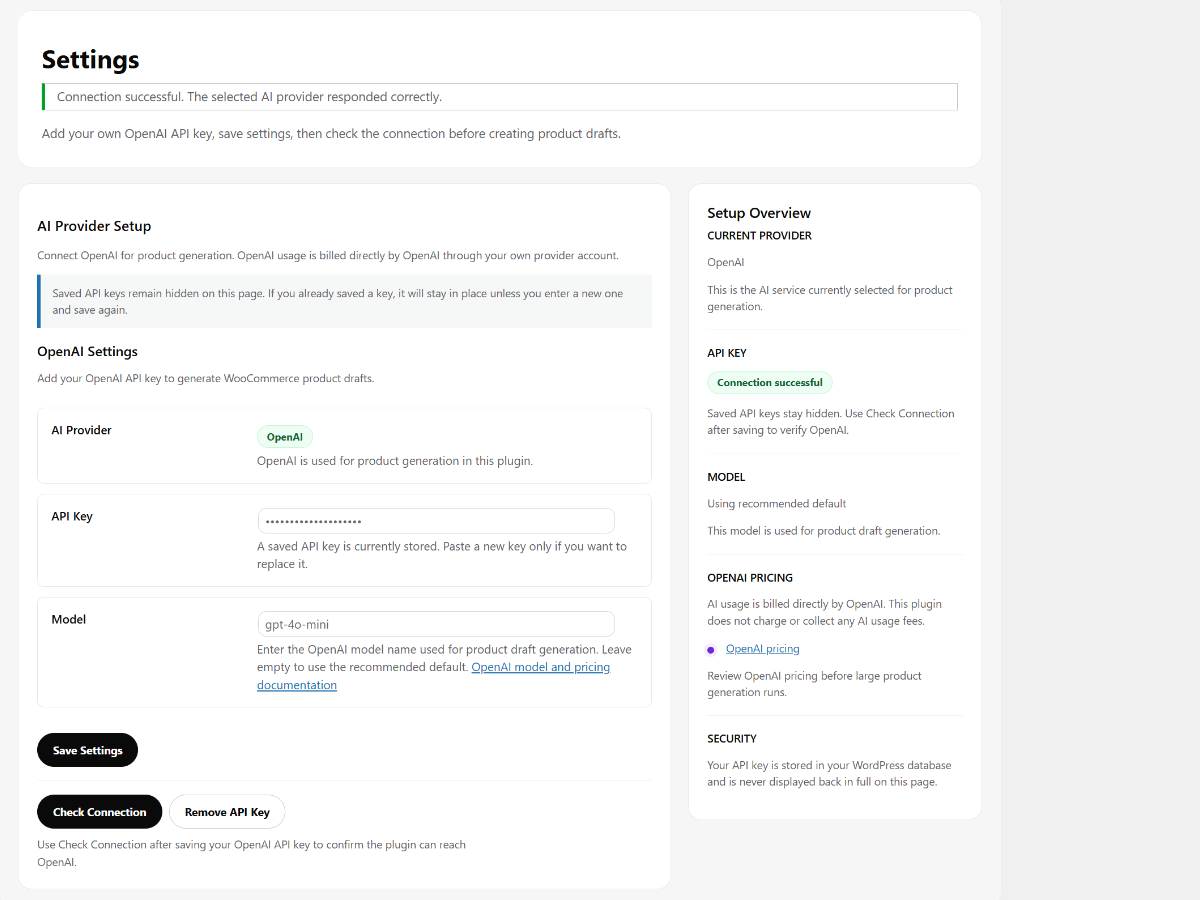Click the purple bullet beside OpenAI pricing
Viewport: 1200px width, 900px height.
point(711,650)
